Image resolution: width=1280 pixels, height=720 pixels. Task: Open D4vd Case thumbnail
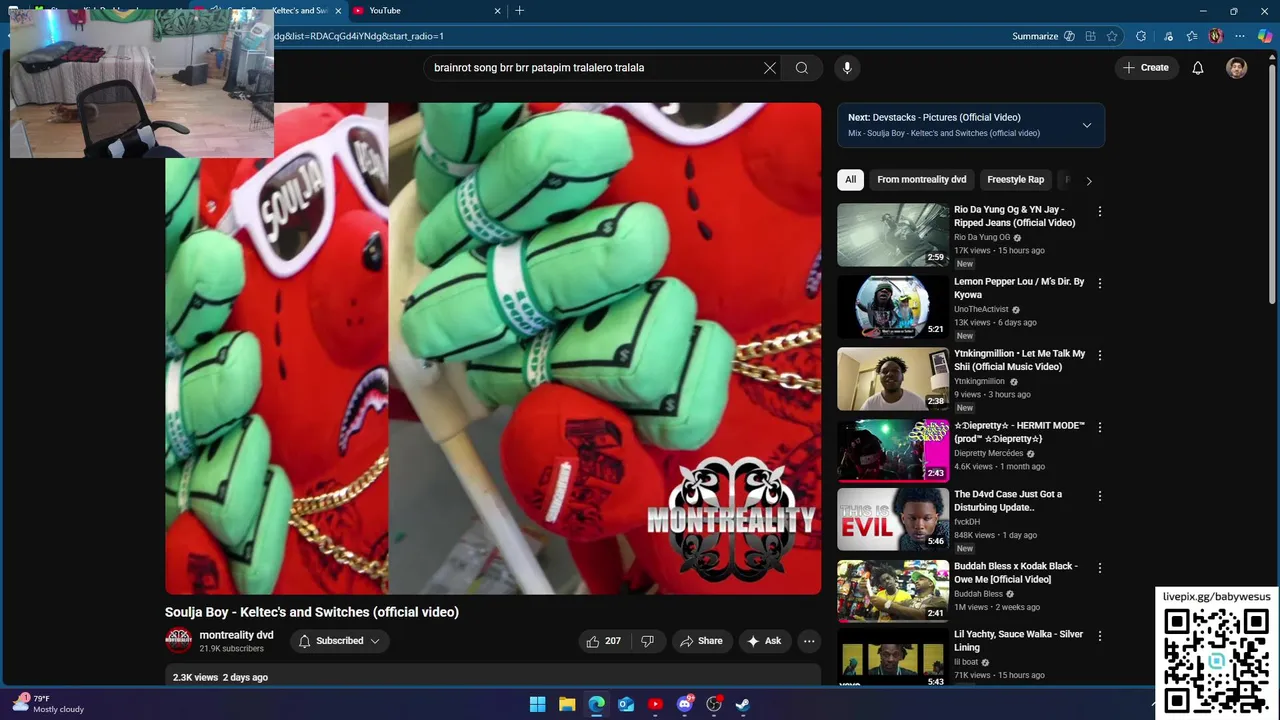pos(893,519)
